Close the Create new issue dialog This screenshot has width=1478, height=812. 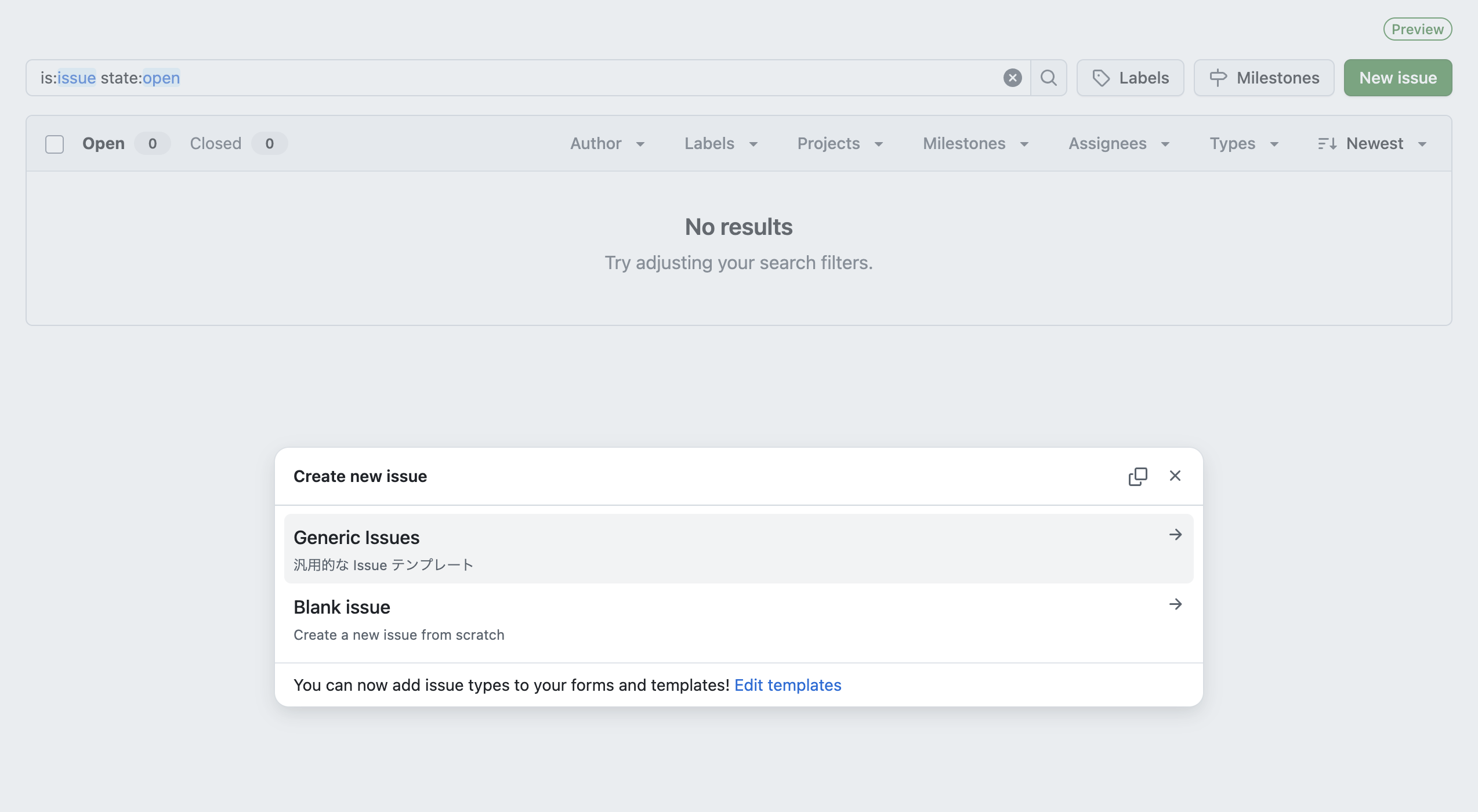(x=1175, y=476)
